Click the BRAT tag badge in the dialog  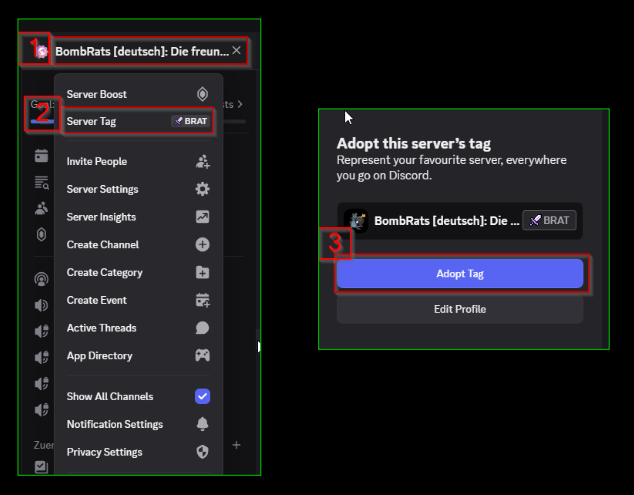pos(549,220)
